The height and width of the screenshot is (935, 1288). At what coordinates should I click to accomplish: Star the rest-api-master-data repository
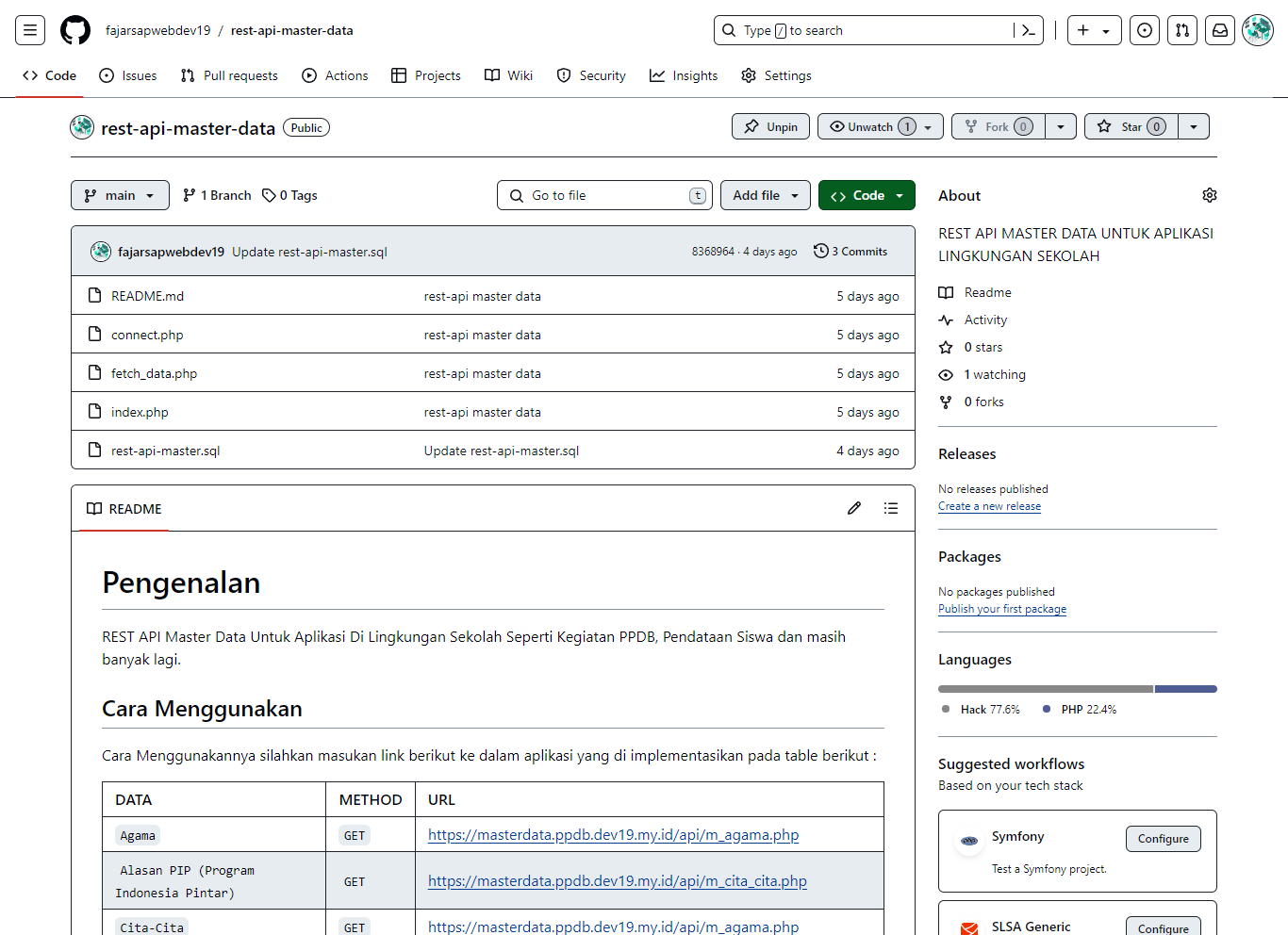tap(1131, 126)
